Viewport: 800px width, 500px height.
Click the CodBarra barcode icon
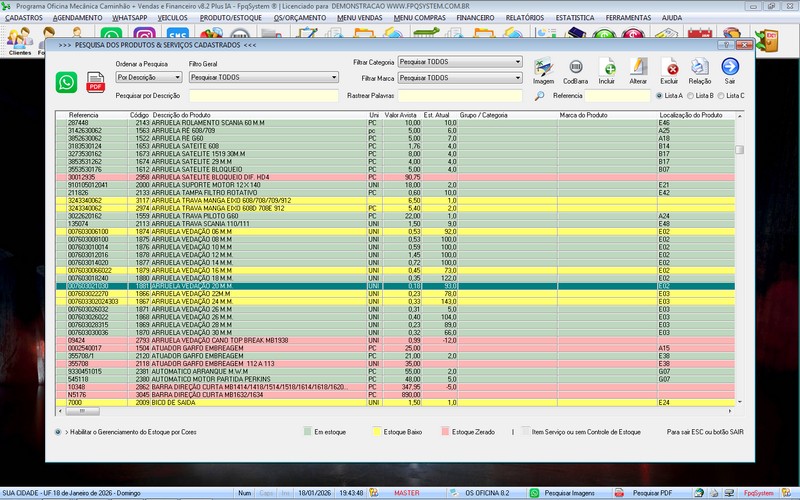[x=575, y=67]
